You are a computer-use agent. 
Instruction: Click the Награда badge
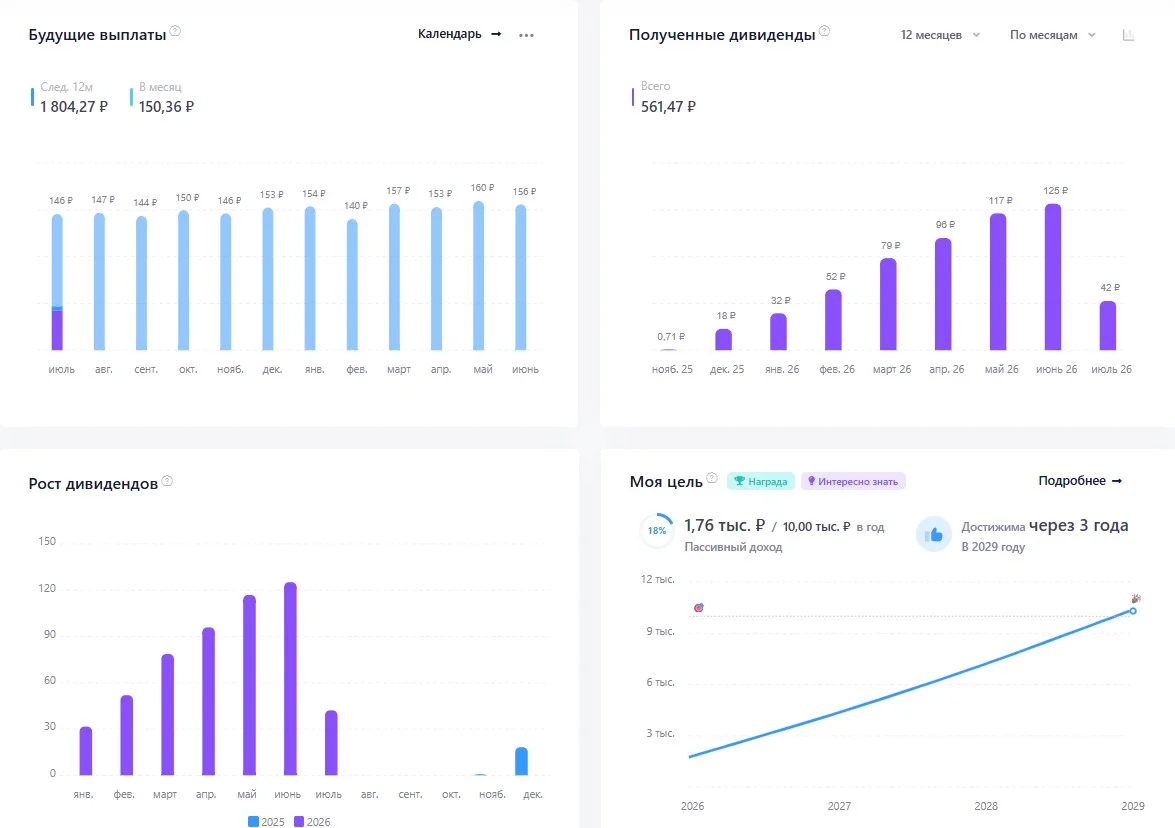tap(761, 481)
